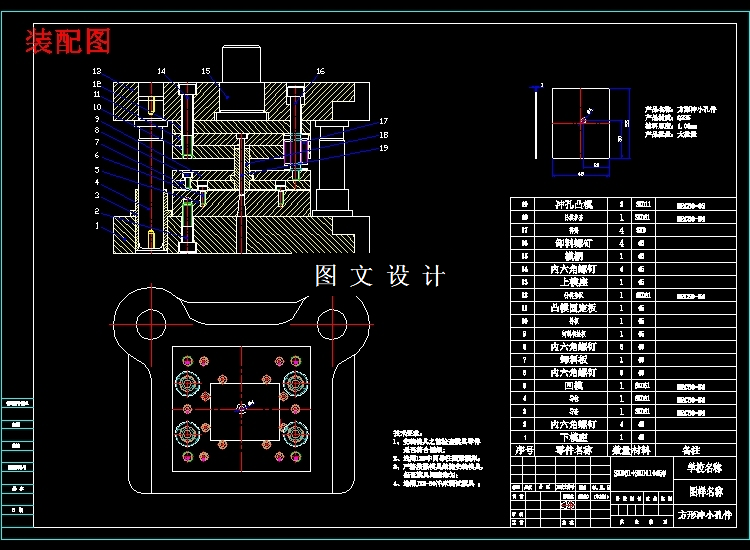Click balloon number 13 on the section view
Image resolution: width=750 pixels, height=550 pixels.
[x=97, y=71]
